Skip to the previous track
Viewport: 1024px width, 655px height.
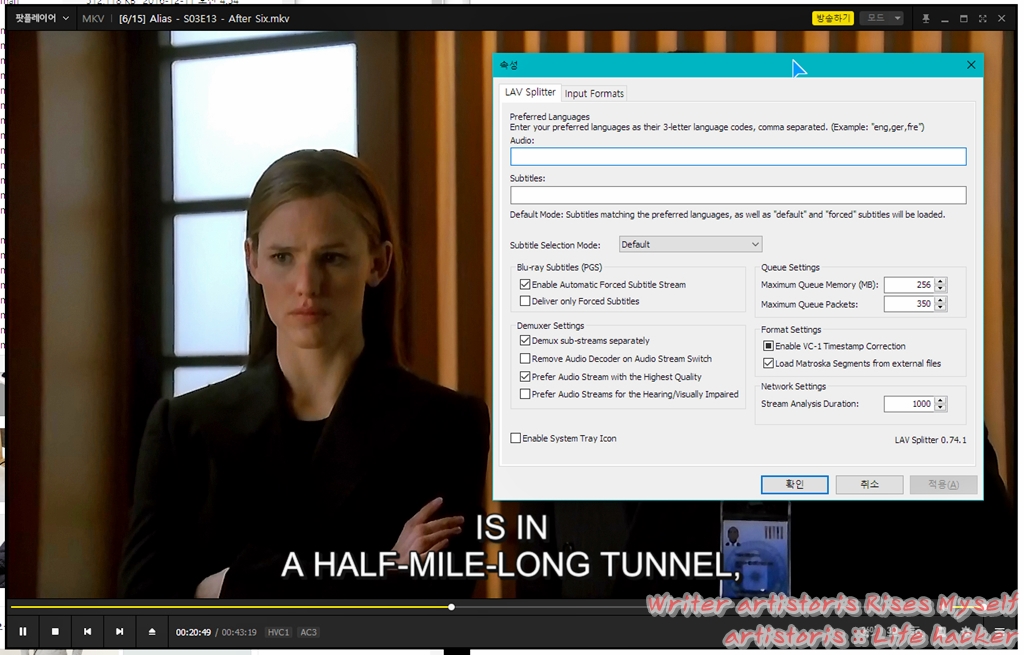[88, 632]
